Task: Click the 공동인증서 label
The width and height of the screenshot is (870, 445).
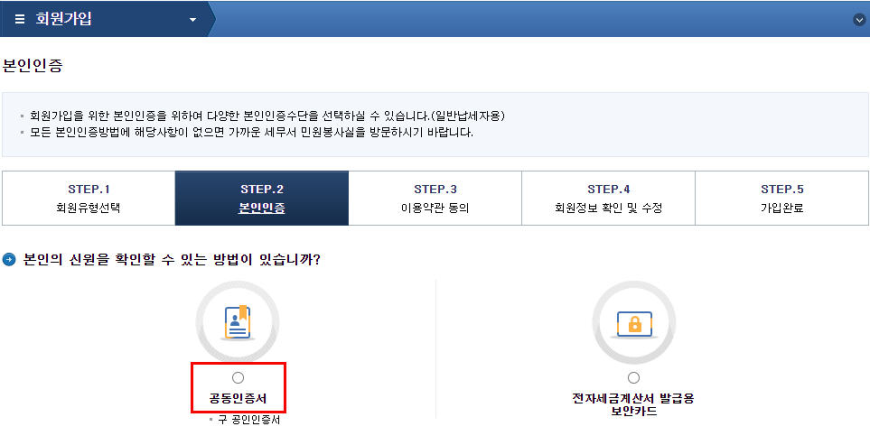Action: click(x=238, y=398)
